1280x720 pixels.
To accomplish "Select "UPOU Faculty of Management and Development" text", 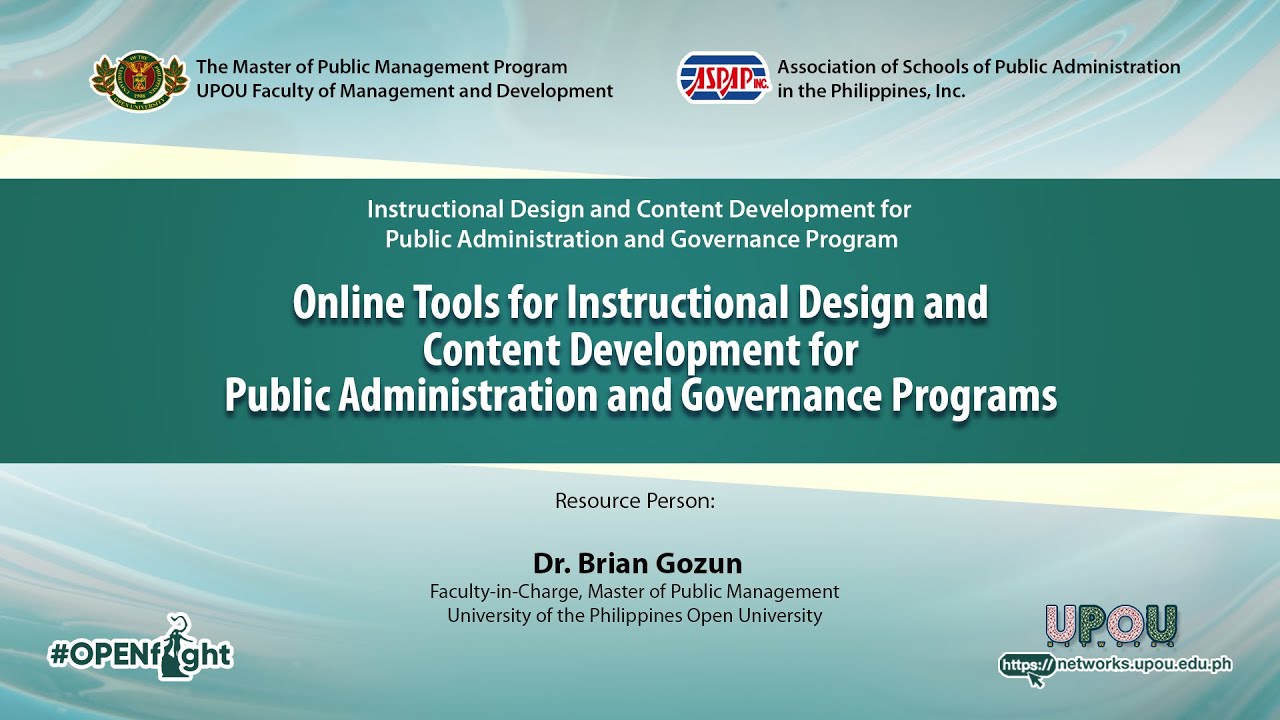I will tap(404, 91).
